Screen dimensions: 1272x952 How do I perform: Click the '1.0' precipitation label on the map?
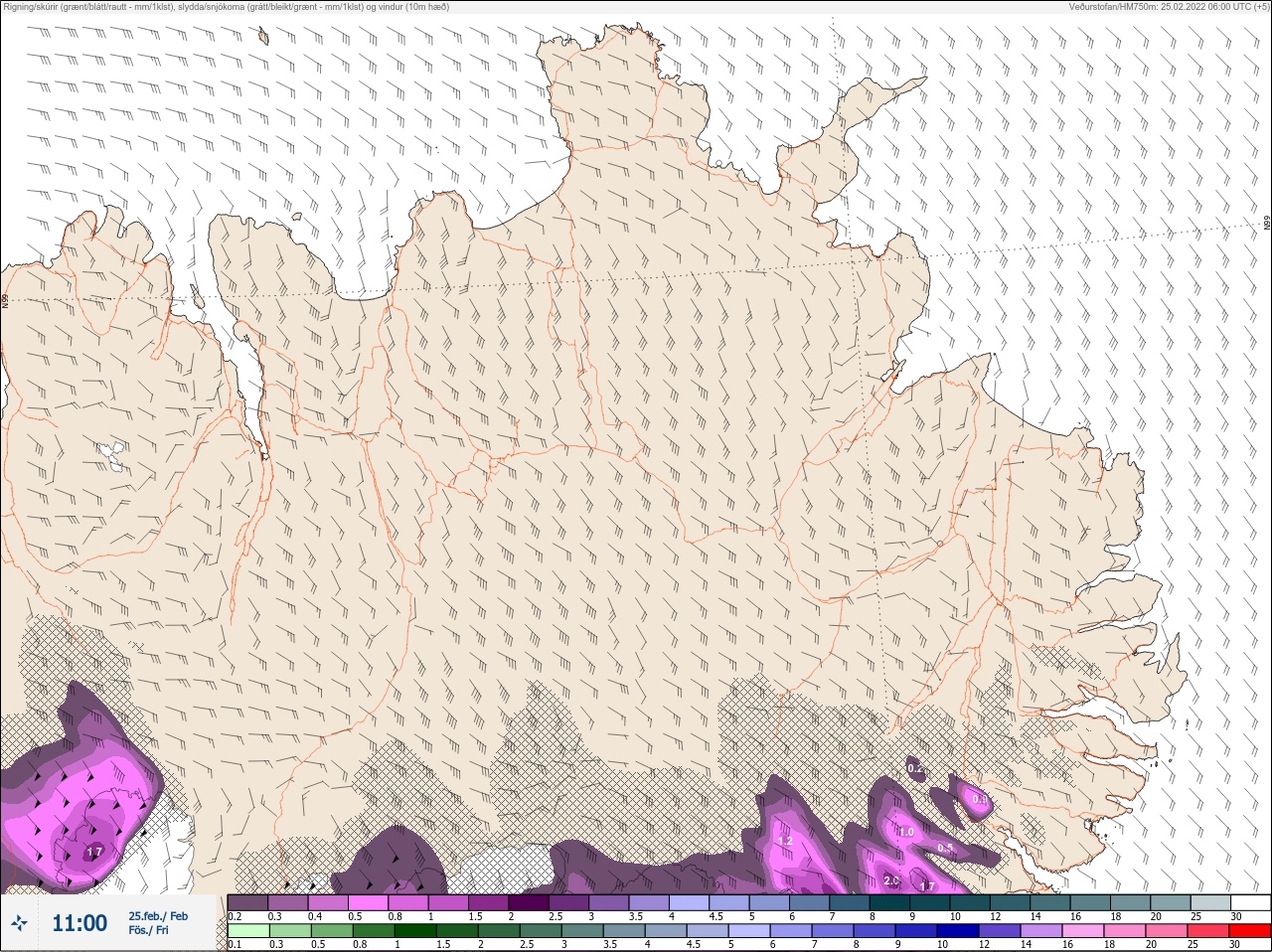[906, 832]
